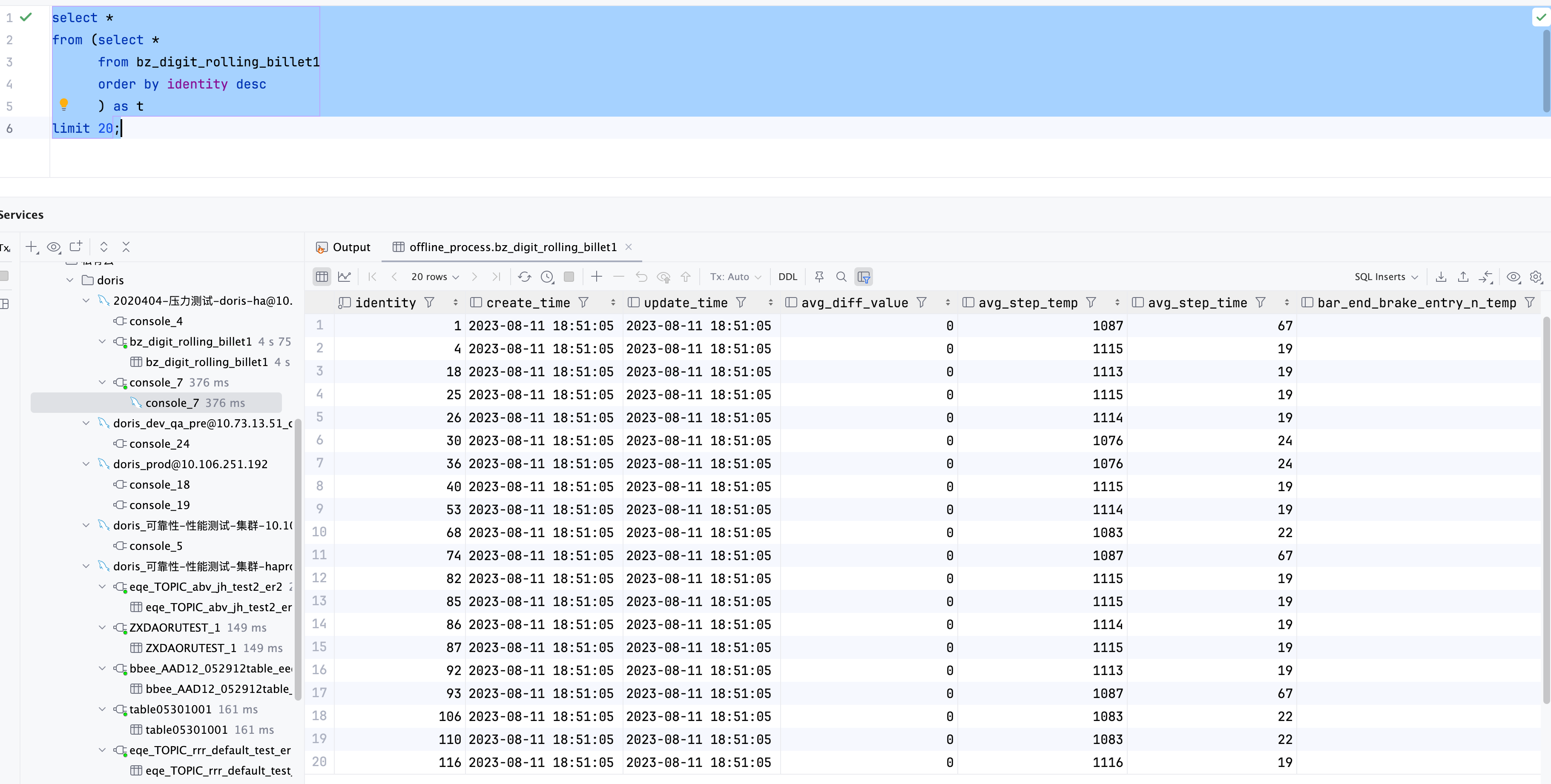Viewport: 1551px width, 784px height.
Task: Collapse the 2020404-压力测试-doris-ha node
Action: click(x=86, y=300)
